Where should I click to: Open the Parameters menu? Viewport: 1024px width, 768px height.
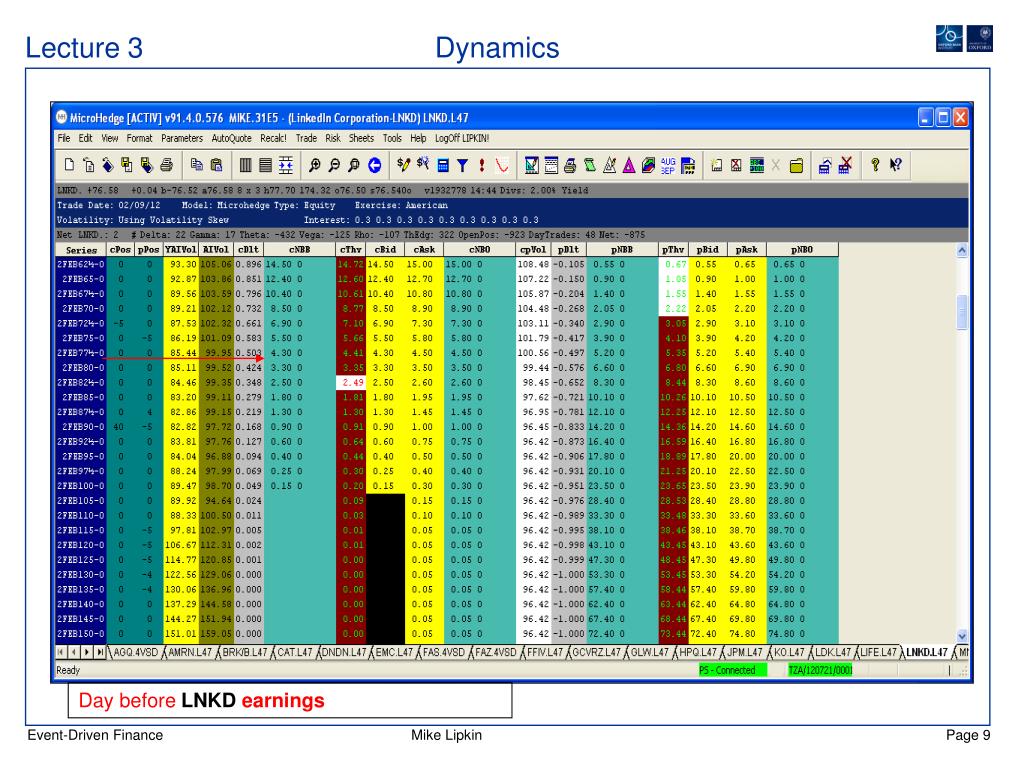click(182, 138)
